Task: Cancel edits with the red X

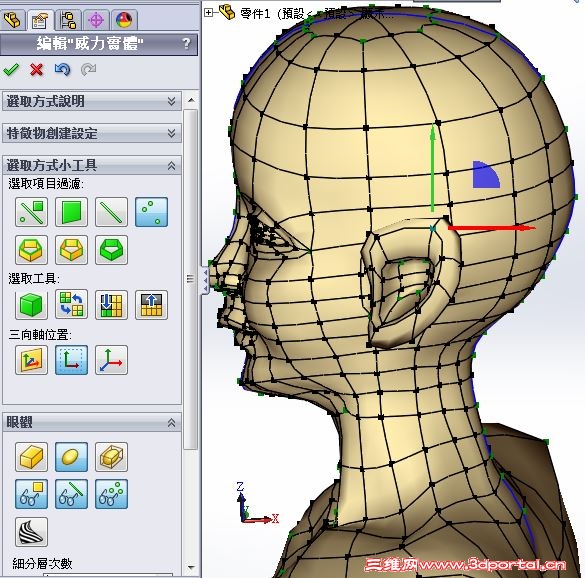Action: tap(37, 70)
